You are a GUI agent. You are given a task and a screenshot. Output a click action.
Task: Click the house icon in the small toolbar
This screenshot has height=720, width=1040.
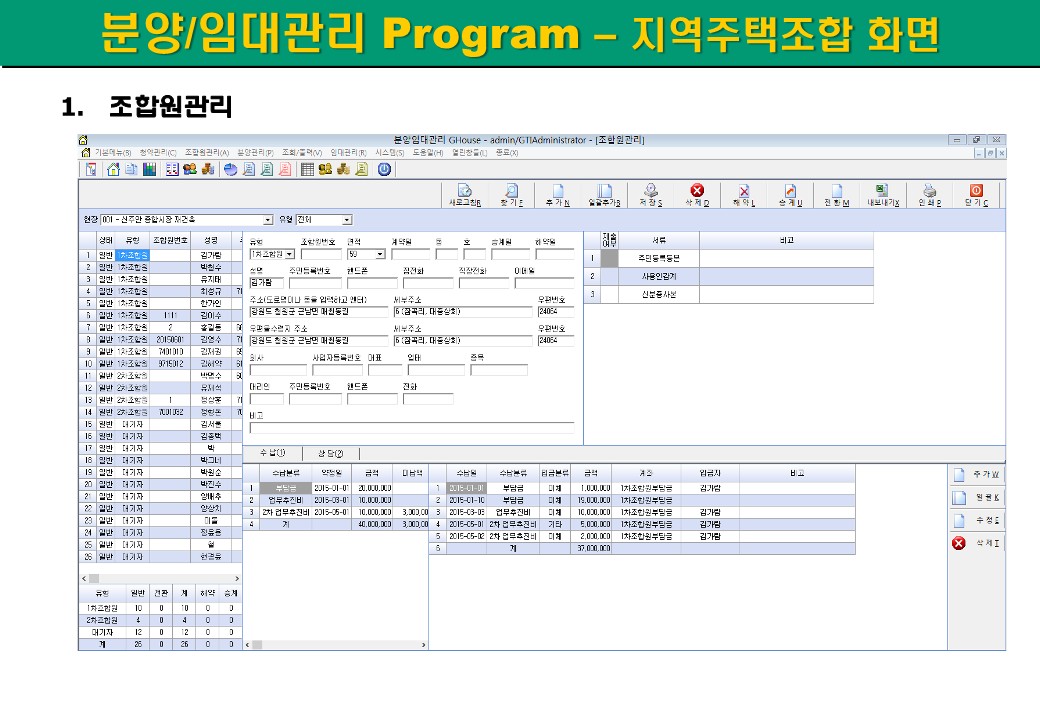click(x=113, y=170)
